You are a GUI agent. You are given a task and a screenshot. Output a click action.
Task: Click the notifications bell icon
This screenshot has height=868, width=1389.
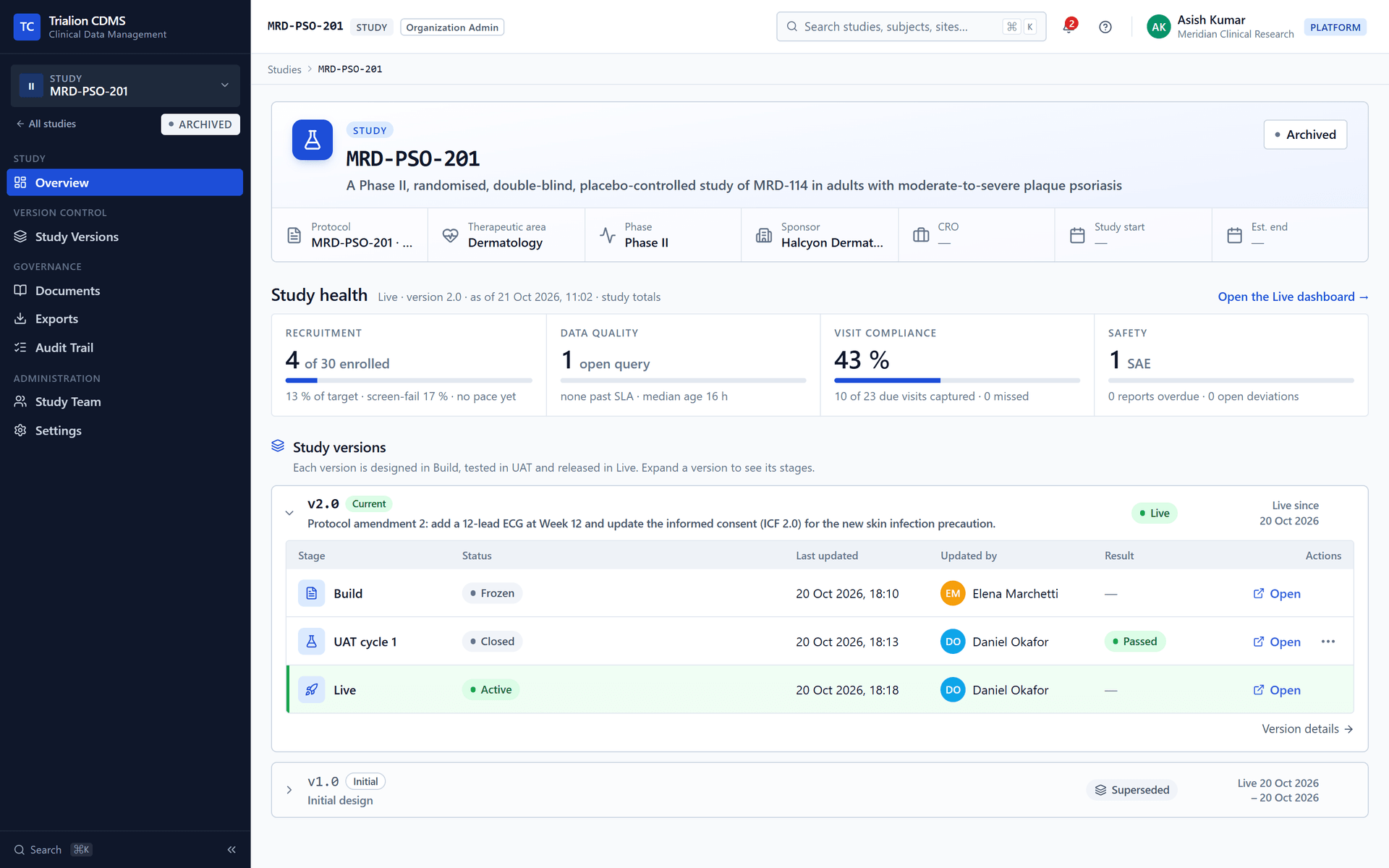(1069, 27)
